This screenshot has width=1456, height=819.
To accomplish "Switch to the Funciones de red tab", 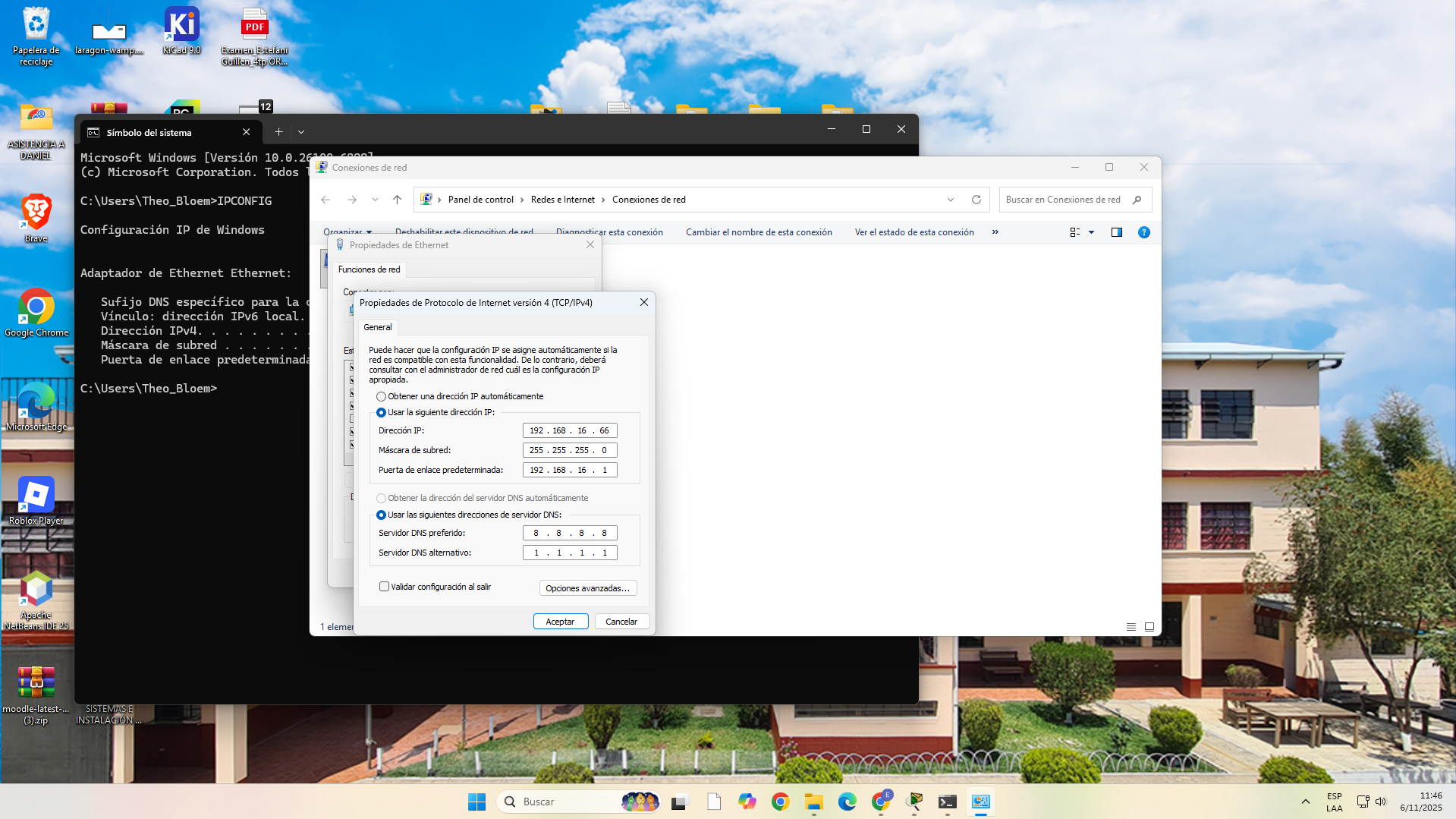I will point(369,269).
